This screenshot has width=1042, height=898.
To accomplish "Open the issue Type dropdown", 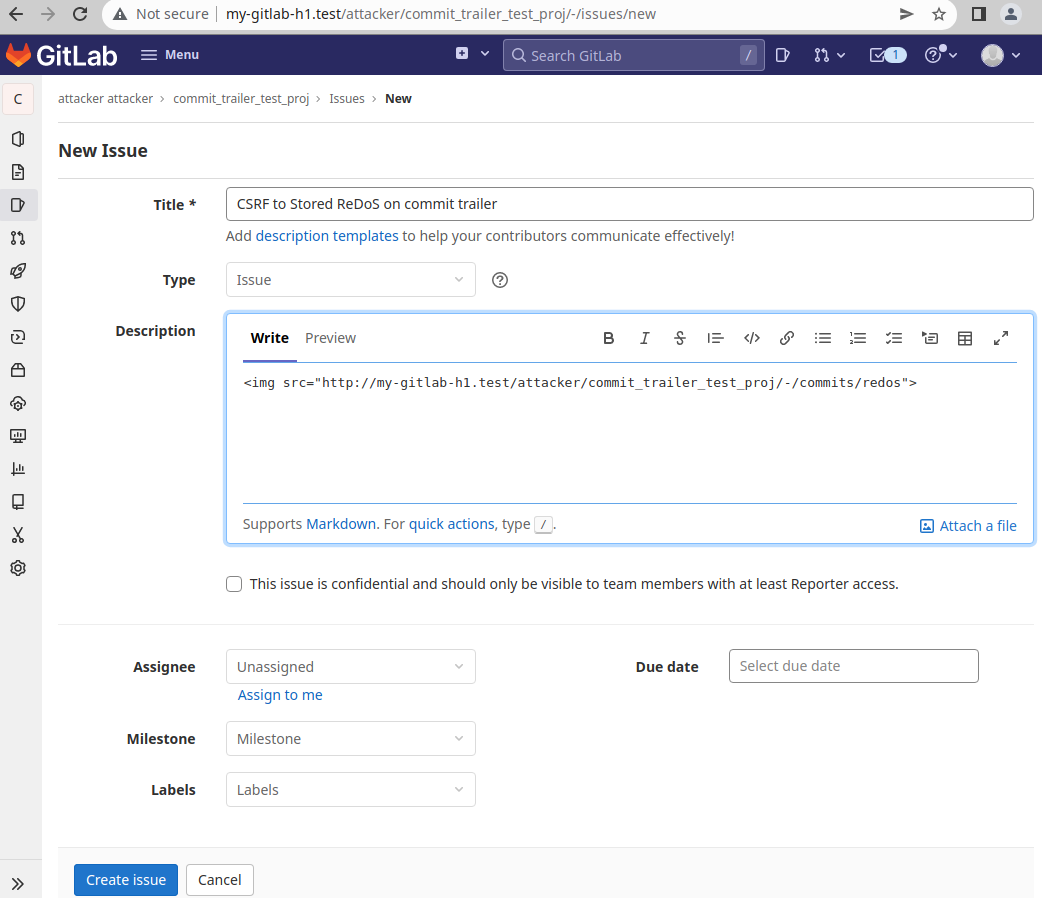I will (350, 280).
